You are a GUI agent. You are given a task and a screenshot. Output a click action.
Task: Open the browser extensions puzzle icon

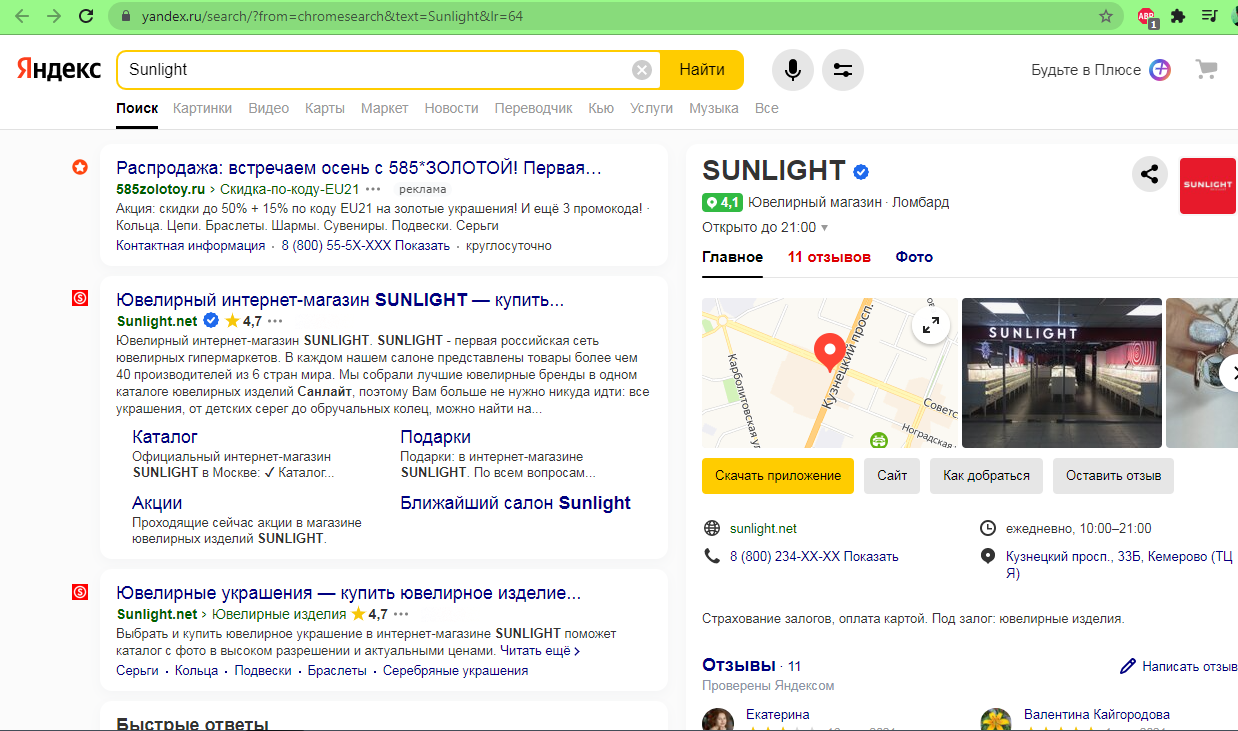click(1178, 16)
